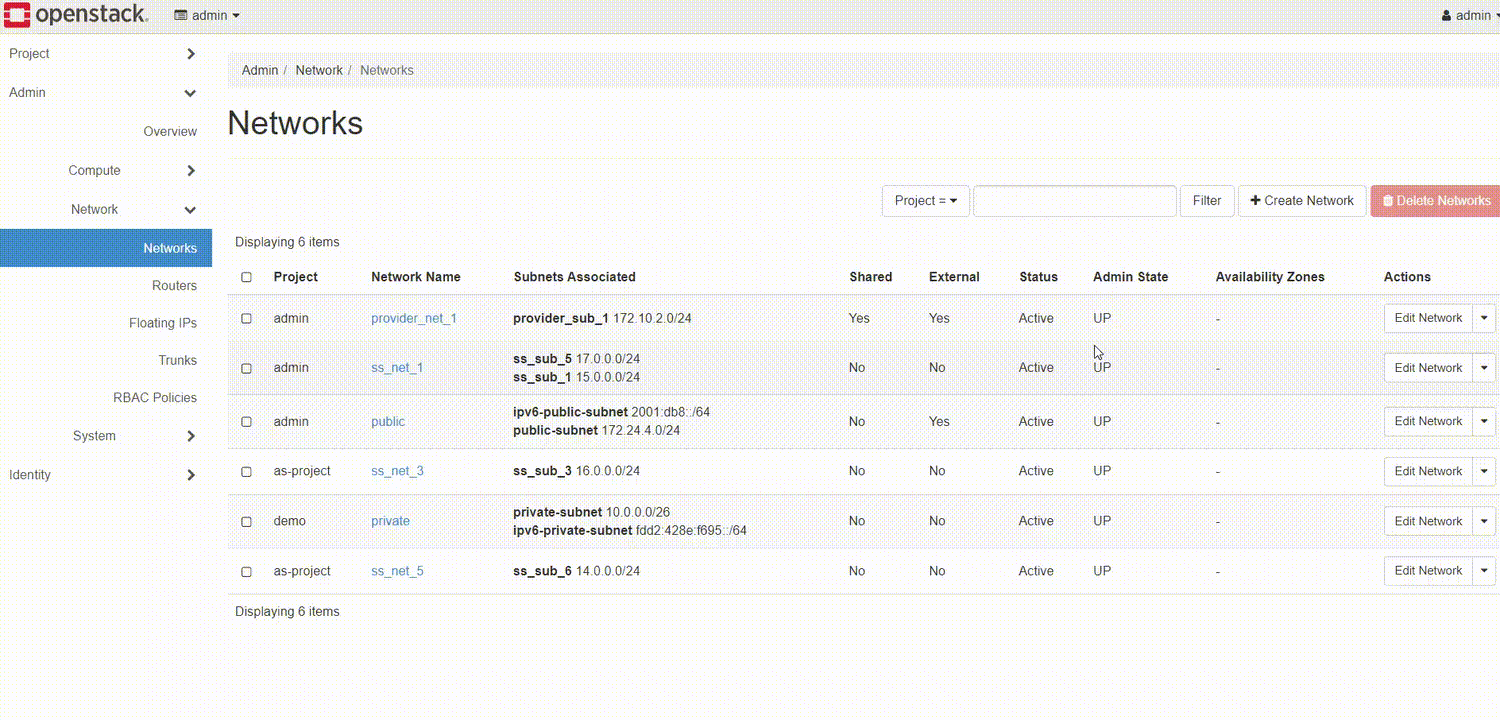Collapse the Admin section chevron
1500x720 pixels.
[x=191, y=93]
